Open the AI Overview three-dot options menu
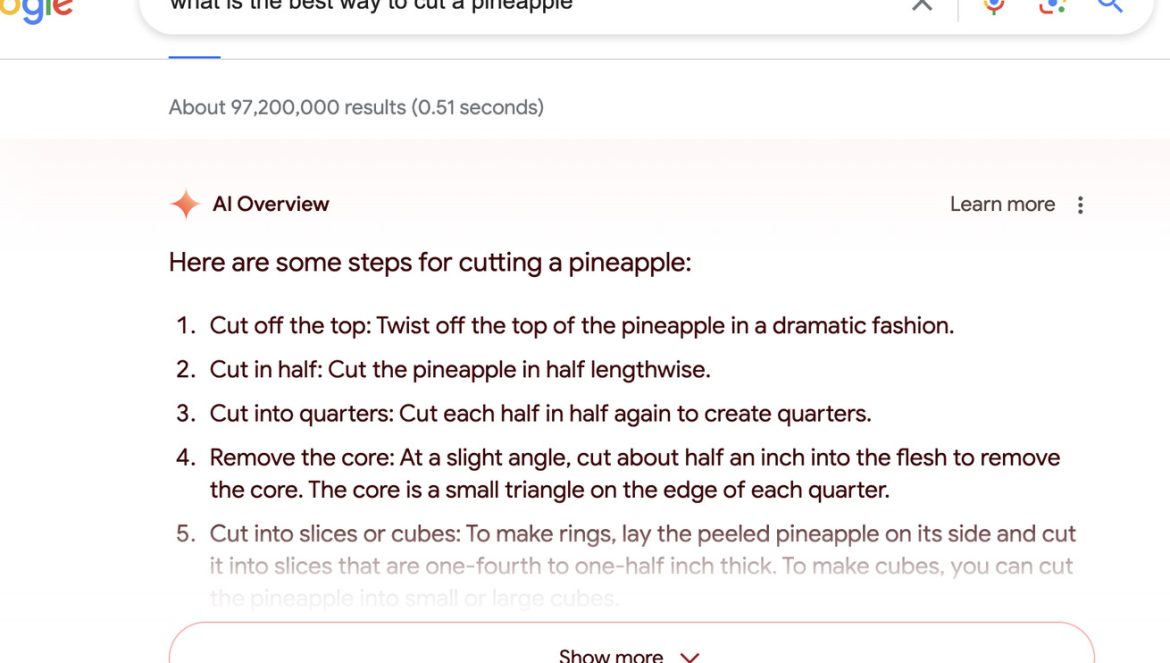 click(1080, 205)
